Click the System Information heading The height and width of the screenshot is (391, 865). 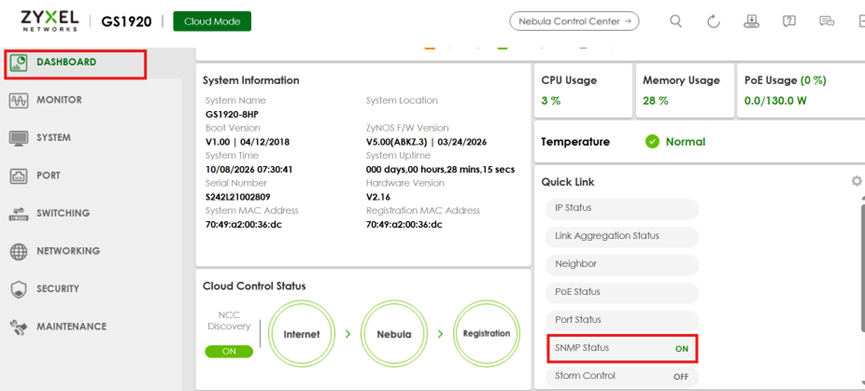[251, 81]
